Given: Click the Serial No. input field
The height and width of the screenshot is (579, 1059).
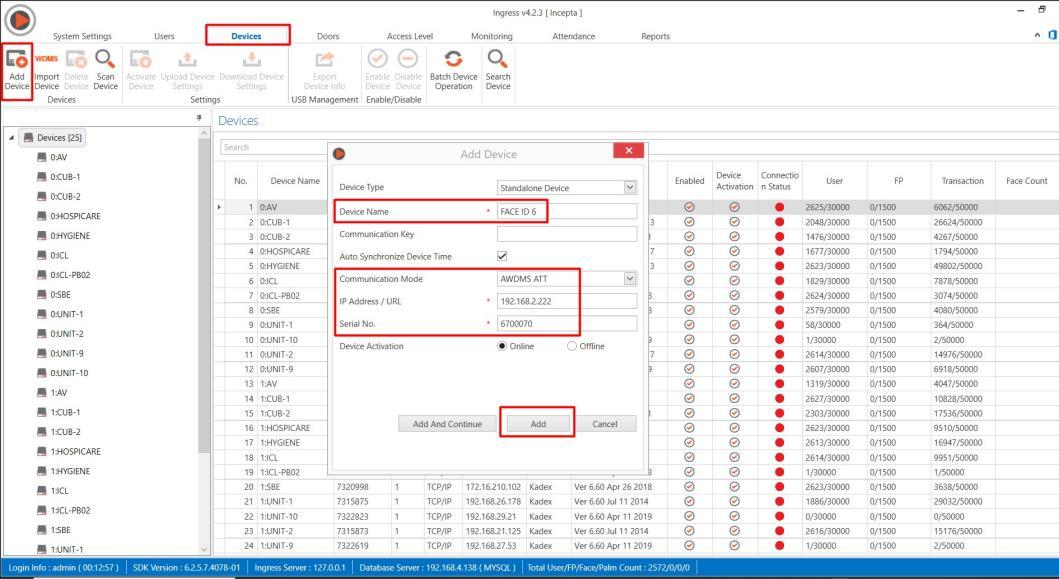Looking at the screenshot, I should 567,324.
